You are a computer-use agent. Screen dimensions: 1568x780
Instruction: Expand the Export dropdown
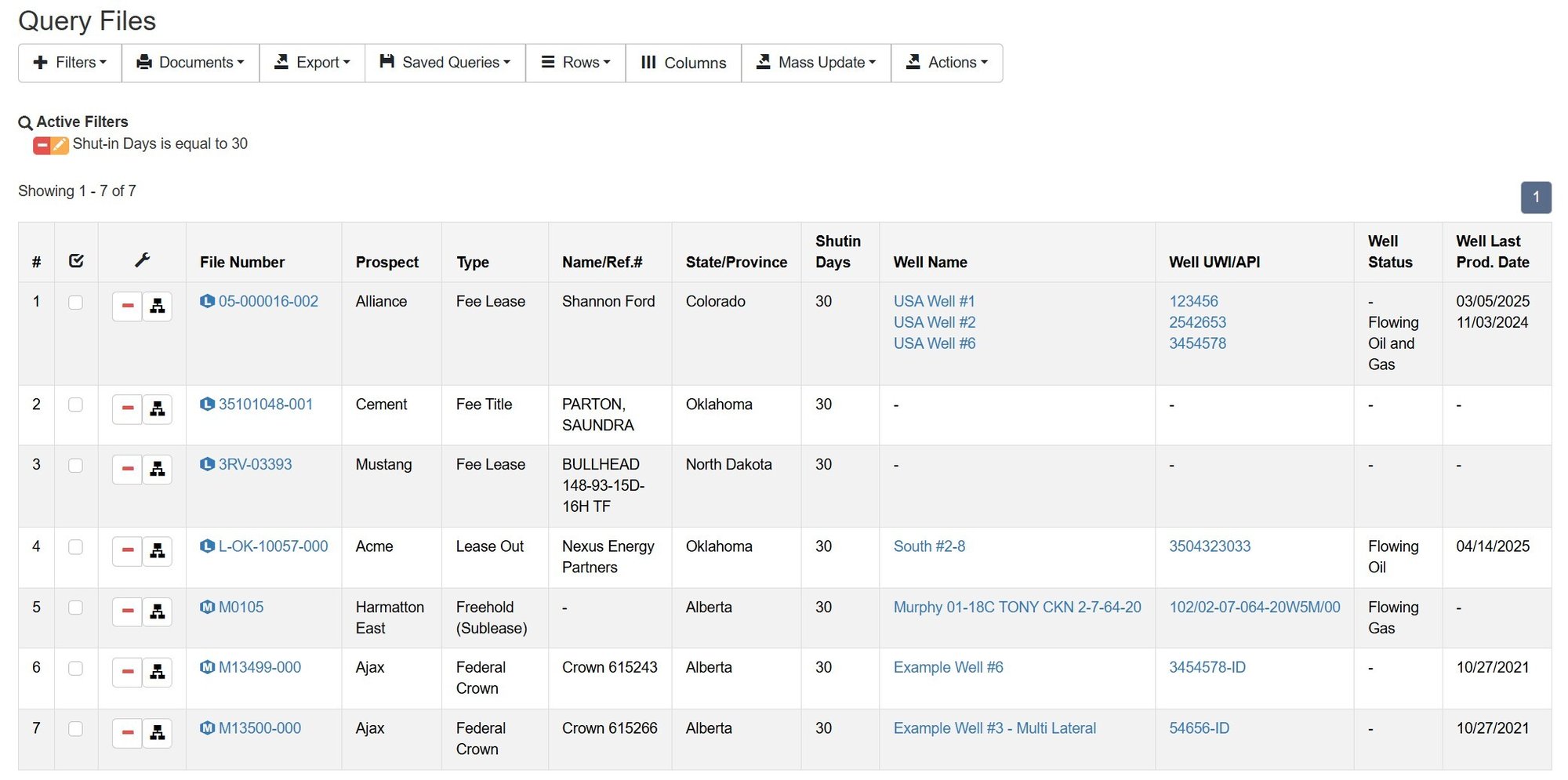click(312, 63)
